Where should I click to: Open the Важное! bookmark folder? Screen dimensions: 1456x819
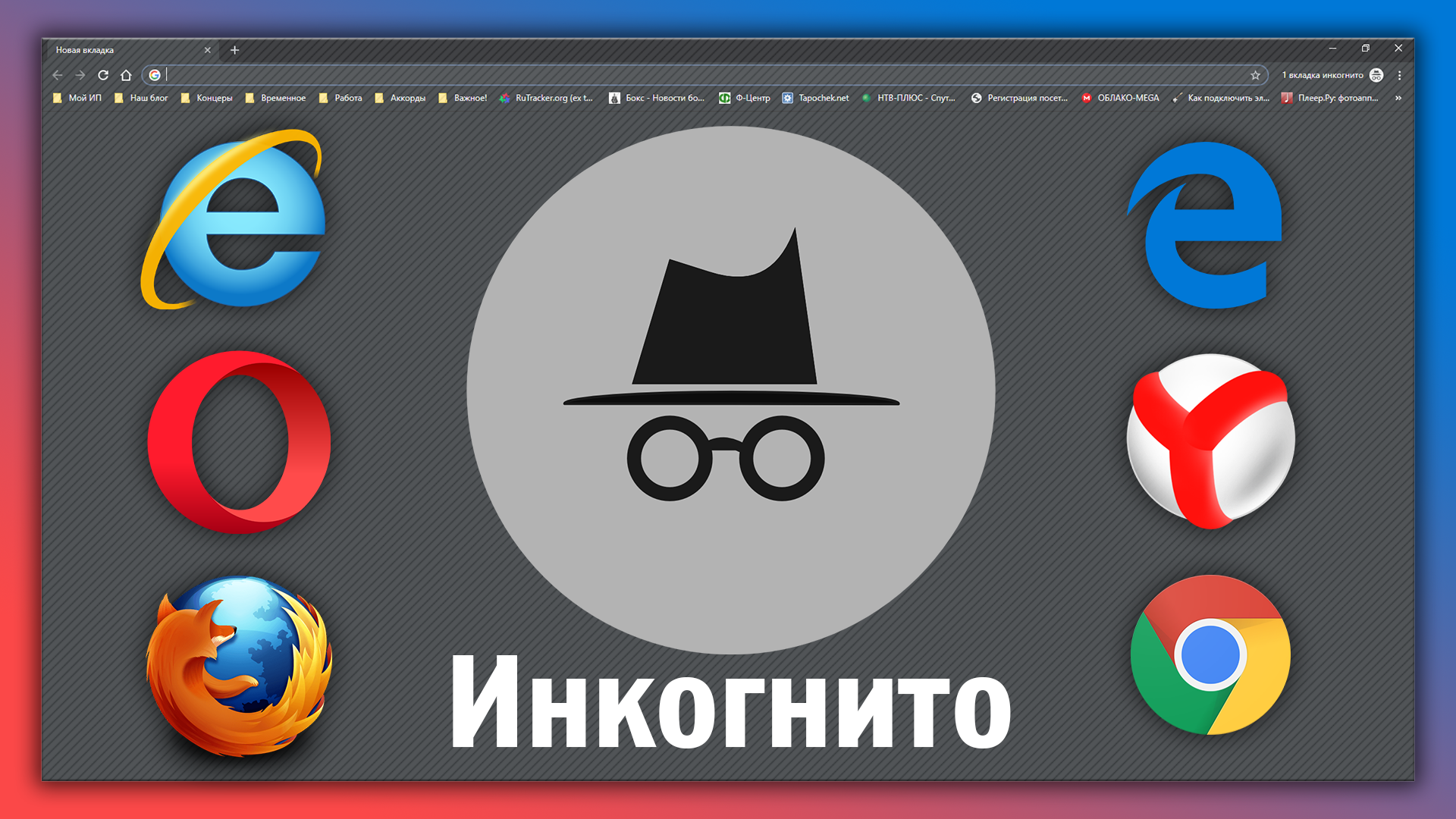[463, 98]
